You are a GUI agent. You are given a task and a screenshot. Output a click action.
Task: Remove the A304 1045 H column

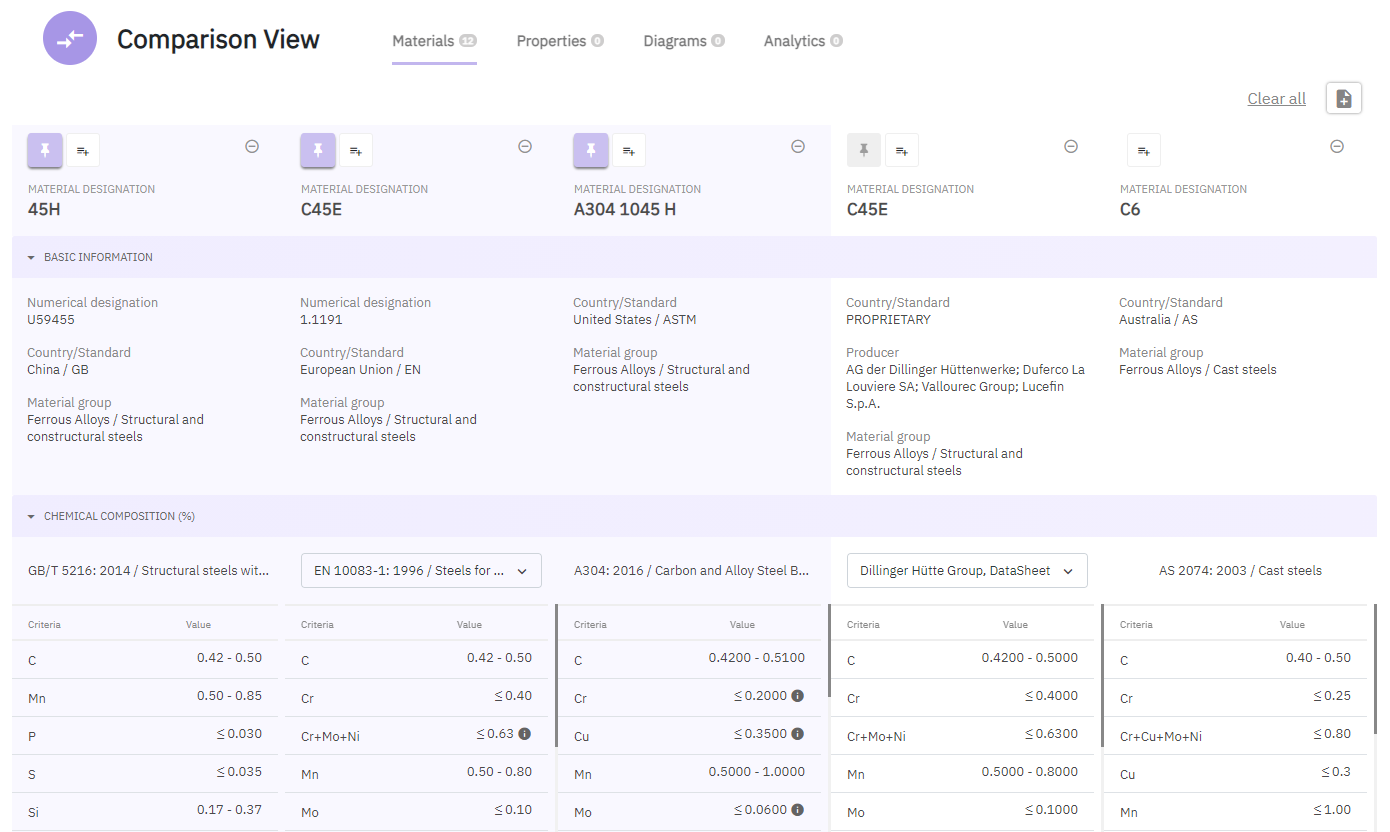click(x=798, y=146)
